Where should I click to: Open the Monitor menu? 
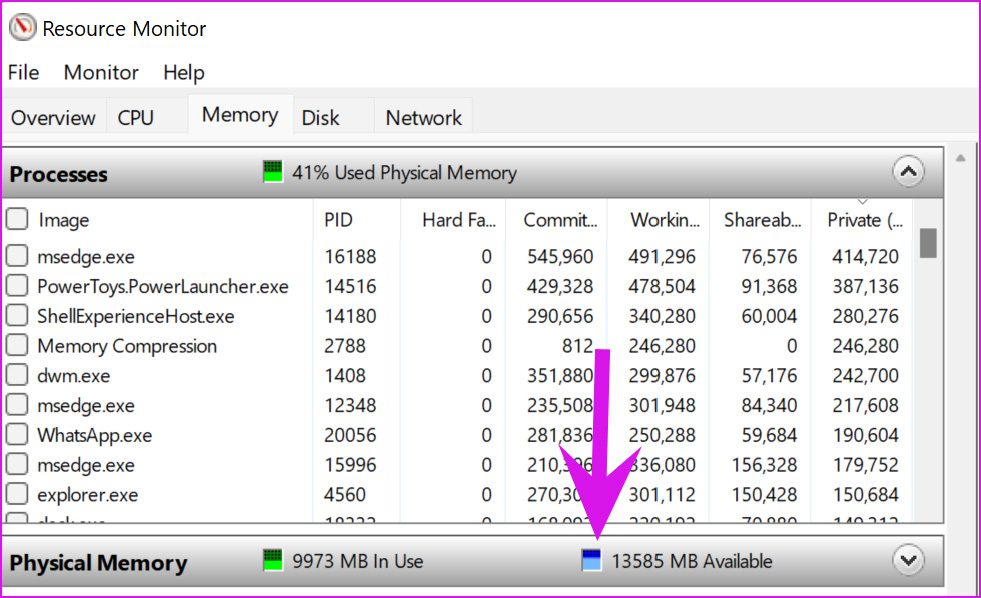(100, 72)
